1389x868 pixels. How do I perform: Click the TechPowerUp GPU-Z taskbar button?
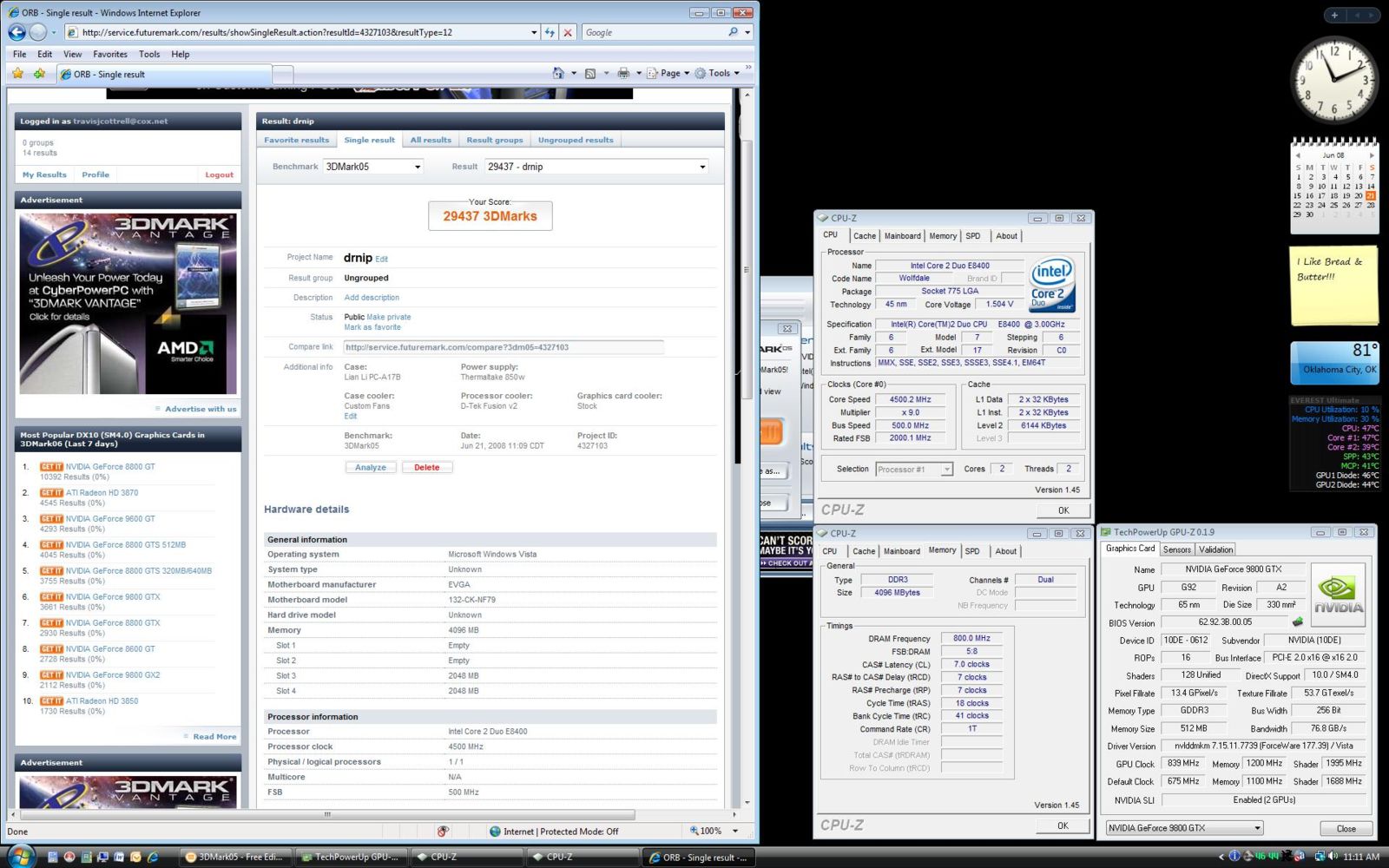click(x=350, y=857)
